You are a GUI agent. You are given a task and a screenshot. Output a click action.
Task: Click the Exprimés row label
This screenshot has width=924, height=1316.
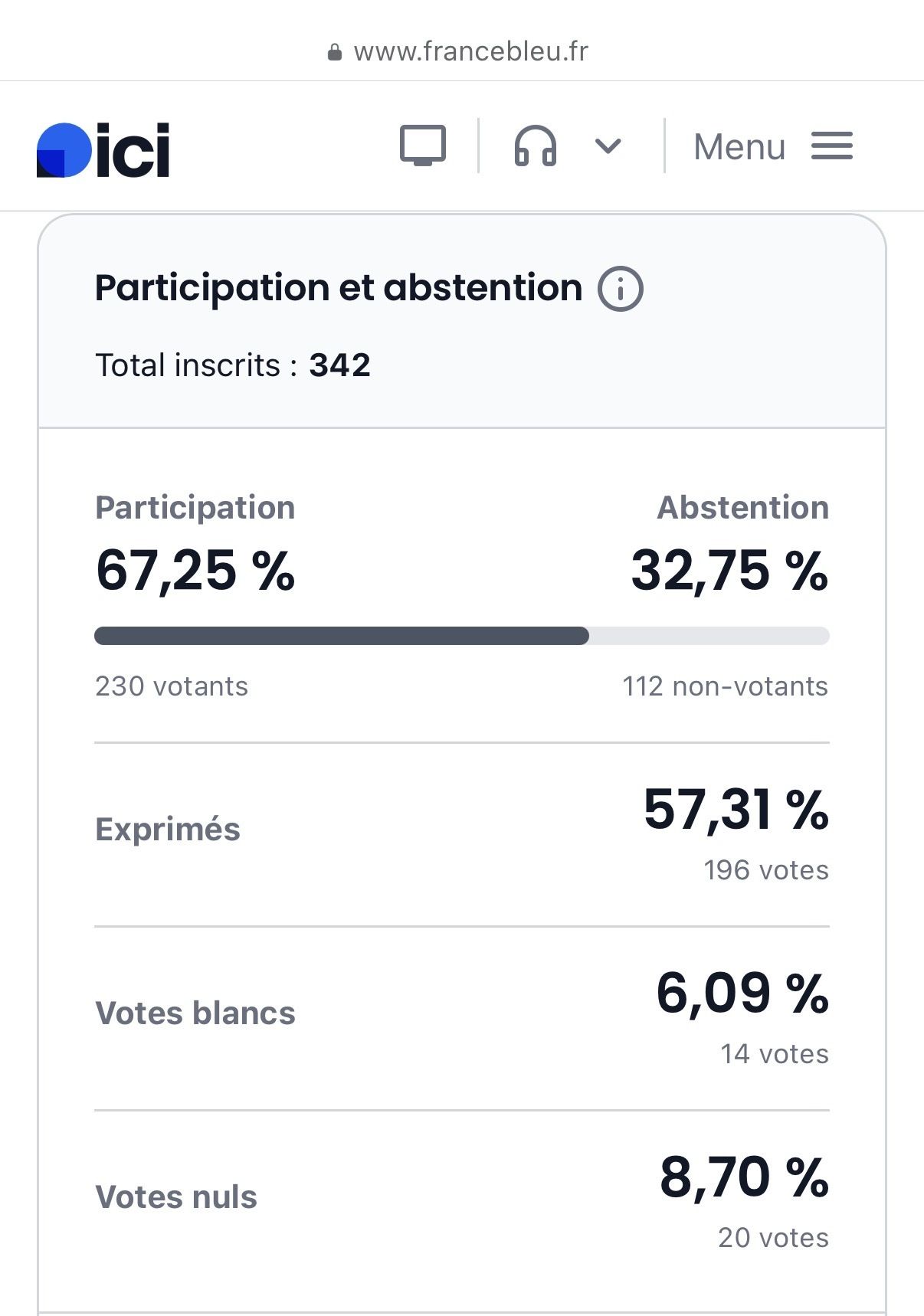click(167, 829)
